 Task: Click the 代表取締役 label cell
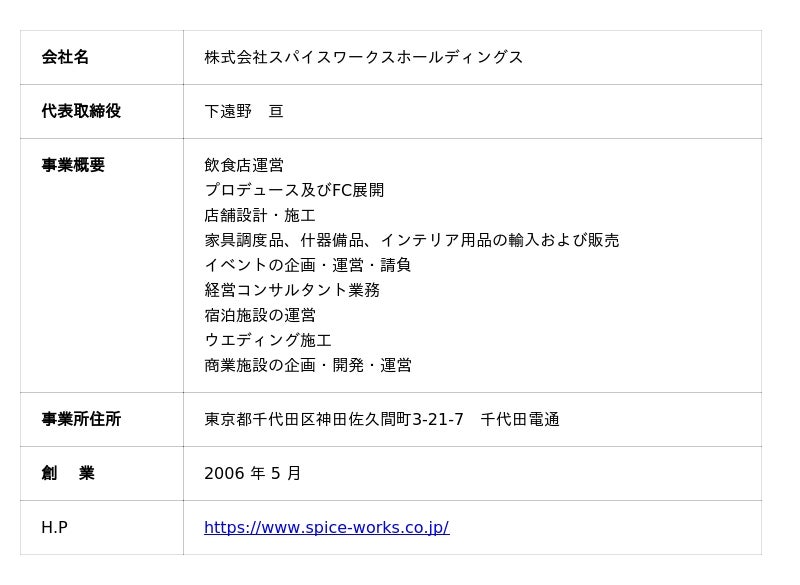[x=81, y=111]
